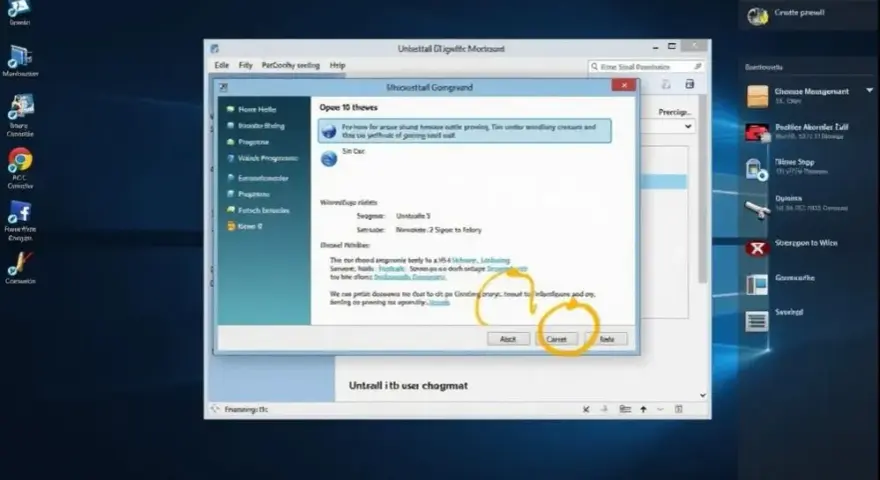Click the red X icon in the right panel

coord(757,248)
